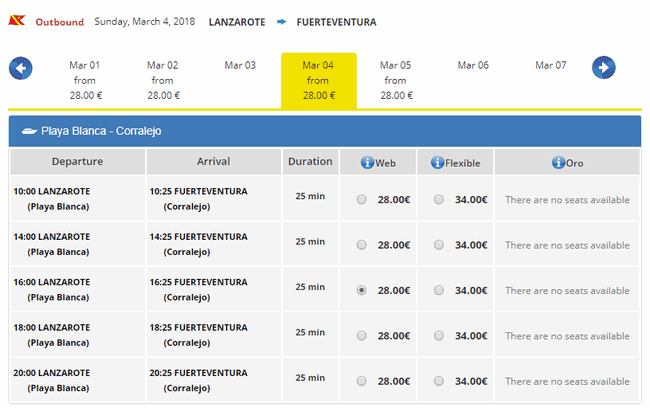This screenshot has width=650, height=408.
Task: Select Flexible fare for 16:00 departure
Action: 439,290
